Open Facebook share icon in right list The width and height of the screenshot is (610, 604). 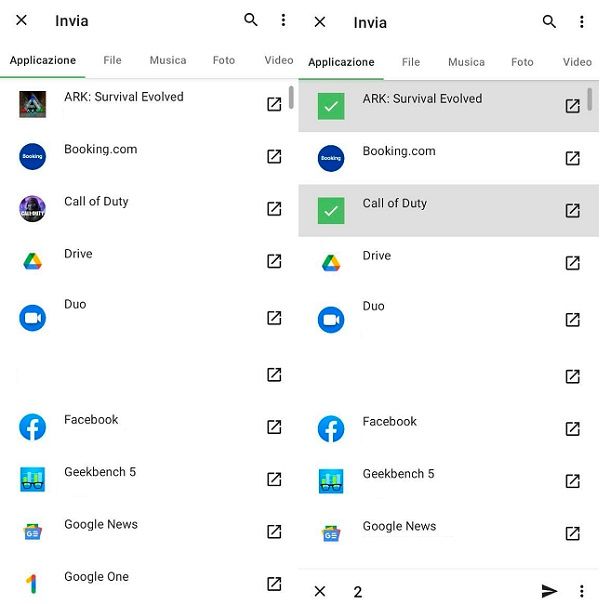pos(573,429)
